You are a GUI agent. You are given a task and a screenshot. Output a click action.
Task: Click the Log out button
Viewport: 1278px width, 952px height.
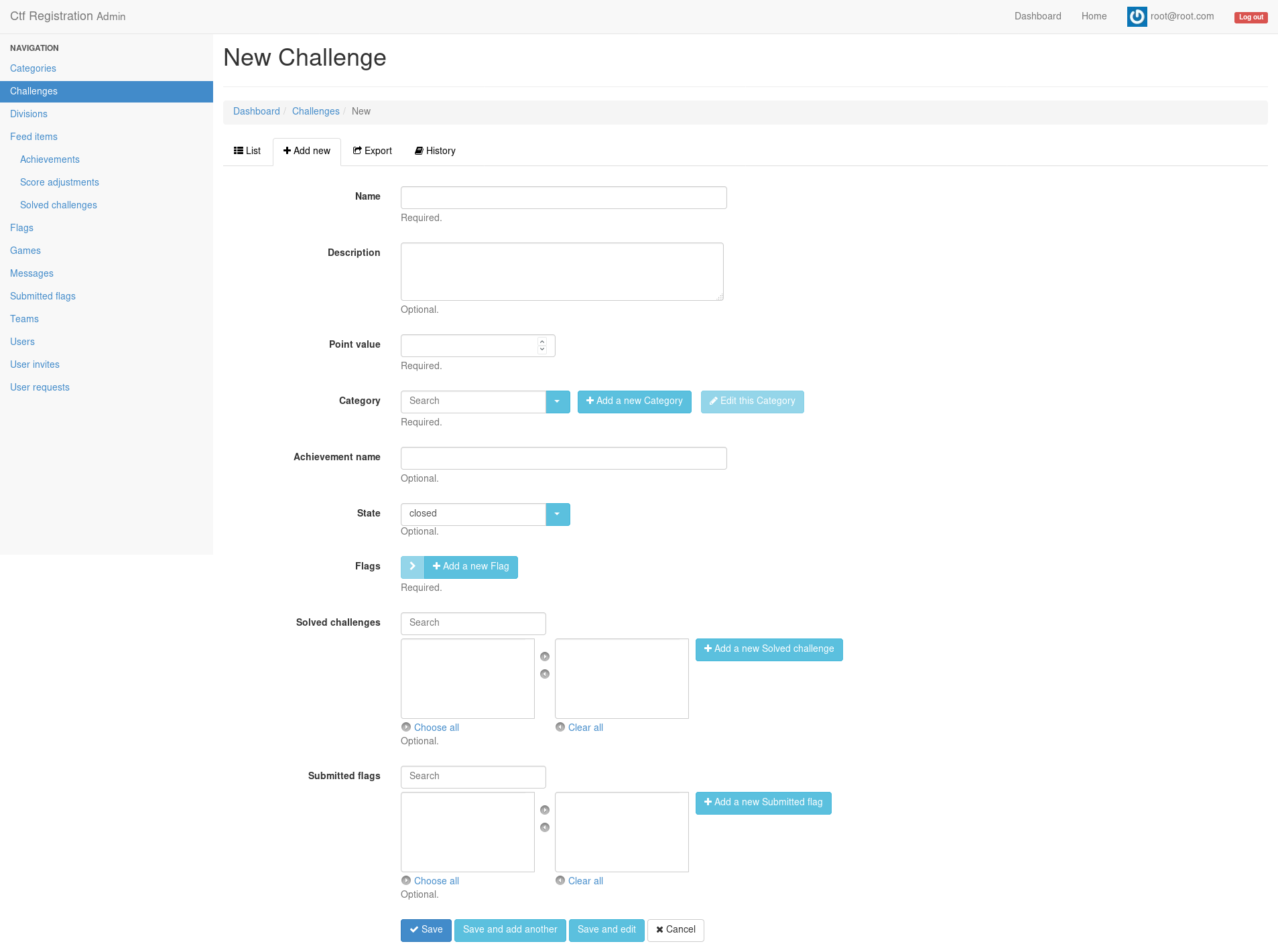pos(1251,17)
